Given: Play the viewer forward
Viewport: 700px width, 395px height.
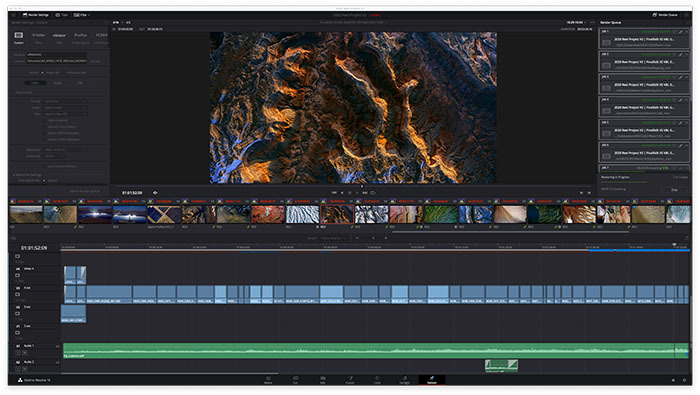Looking at the screenshot, I should (x=357, y=192).
